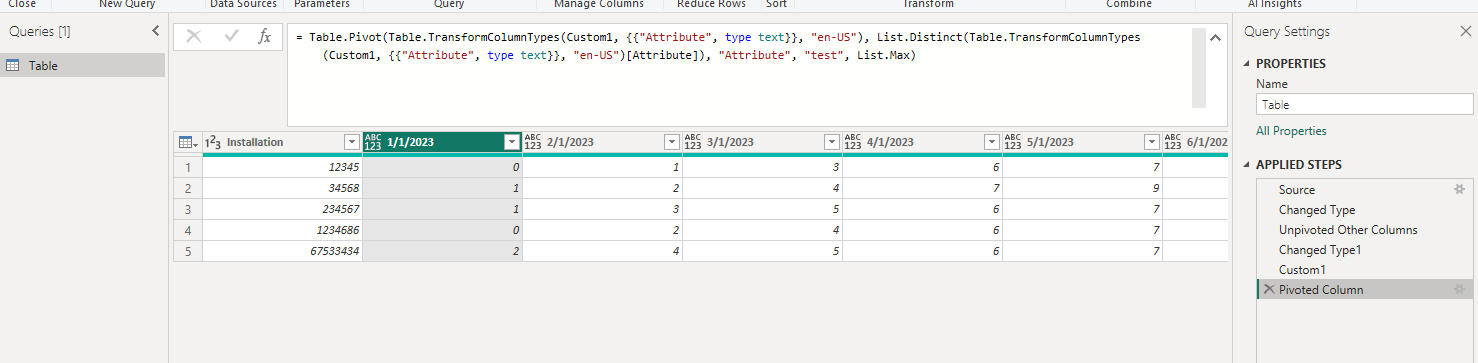Viewport: 1478px width, 363px height.
Task: Open Installation column filter dropdown
Action: coord(351,142)
